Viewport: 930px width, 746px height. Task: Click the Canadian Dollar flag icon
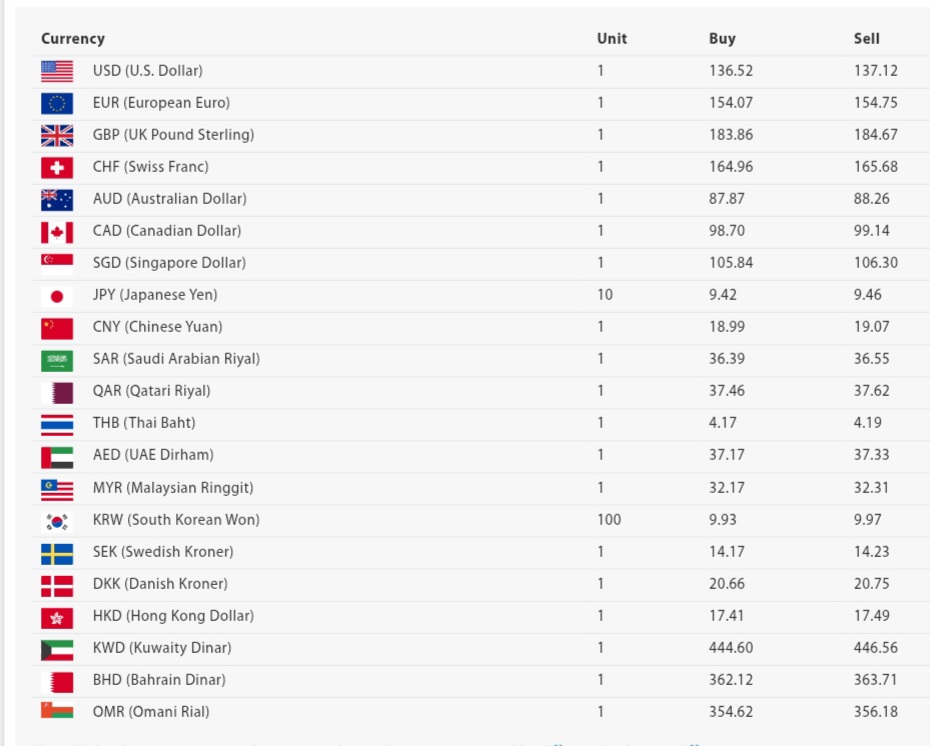point(57,232)
